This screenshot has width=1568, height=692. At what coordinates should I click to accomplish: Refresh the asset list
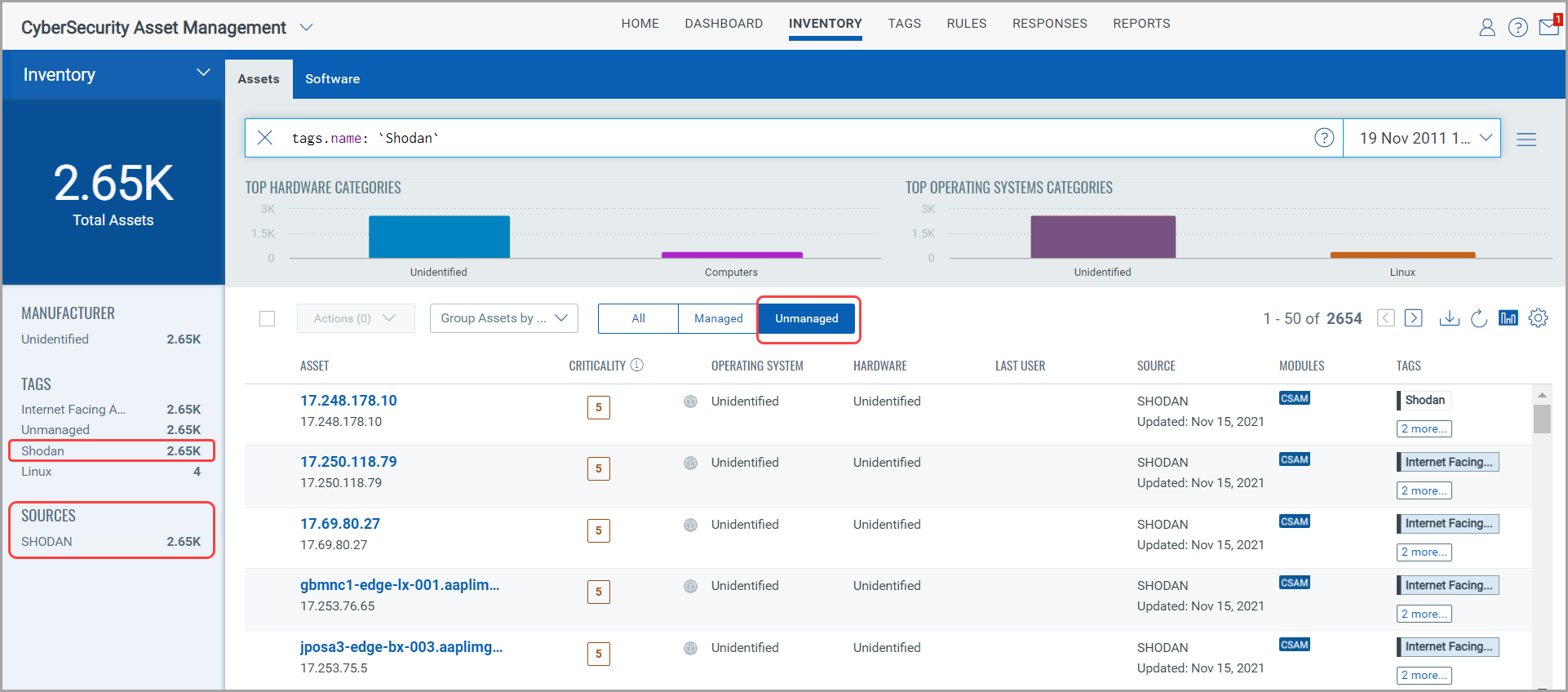[x=1479, y=318]
